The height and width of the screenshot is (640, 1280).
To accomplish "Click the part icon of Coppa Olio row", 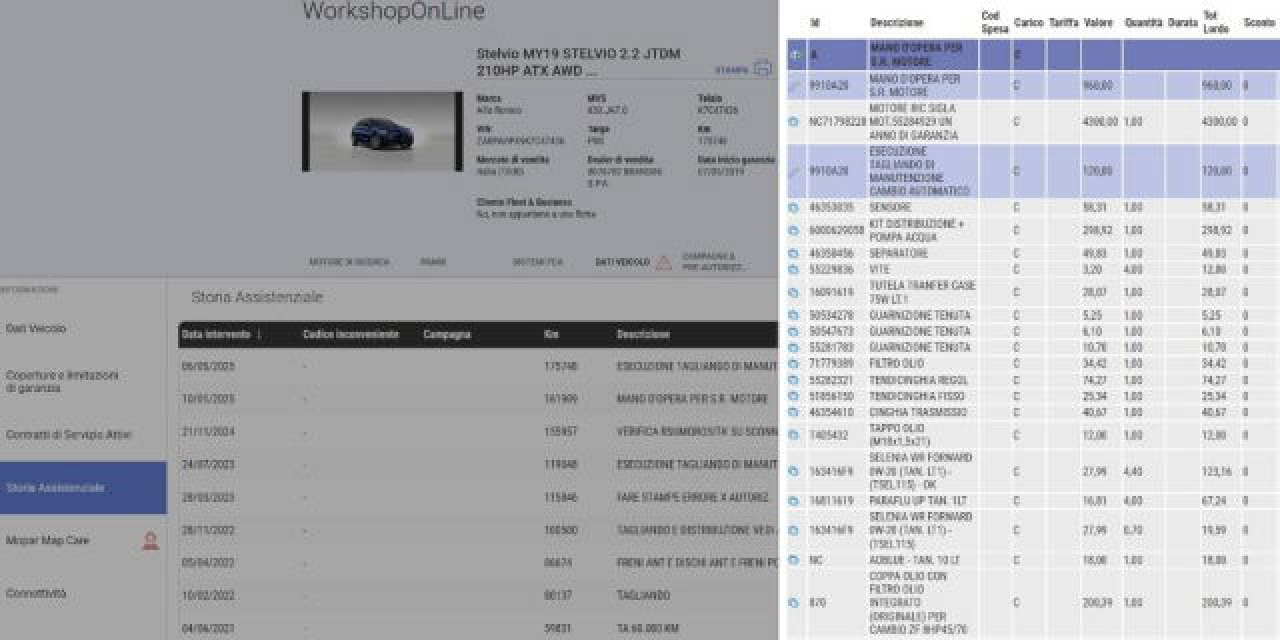I will (794, 603).
